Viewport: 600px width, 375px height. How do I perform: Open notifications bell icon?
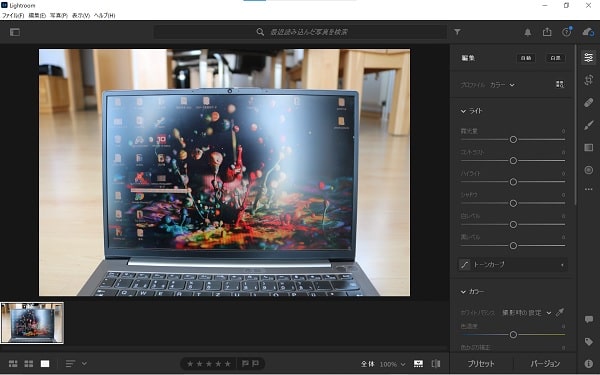tap(528, 33)
